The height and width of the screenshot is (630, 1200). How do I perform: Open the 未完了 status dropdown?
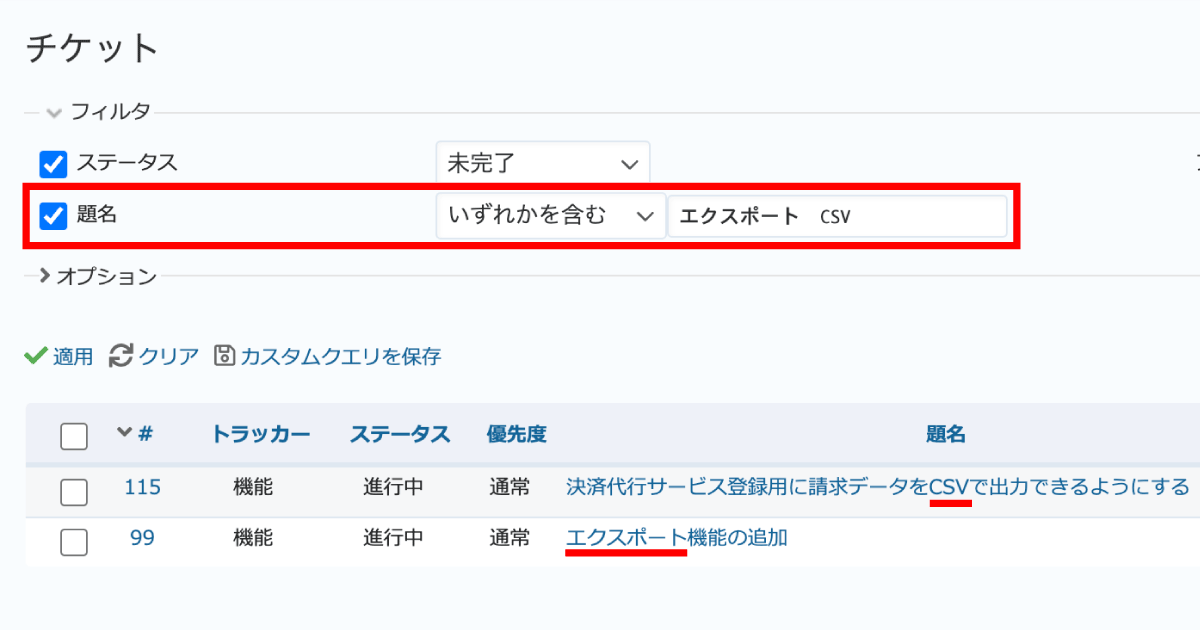click(x=543, y=162)
